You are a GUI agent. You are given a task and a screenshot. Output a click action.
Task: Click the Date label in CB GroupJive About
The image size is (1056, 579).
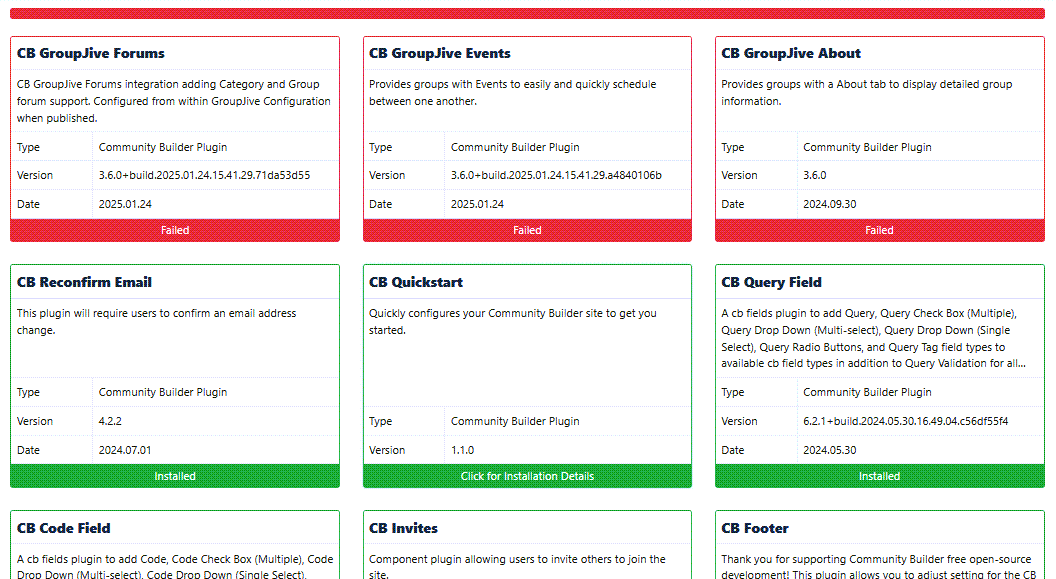click(733, 204)
